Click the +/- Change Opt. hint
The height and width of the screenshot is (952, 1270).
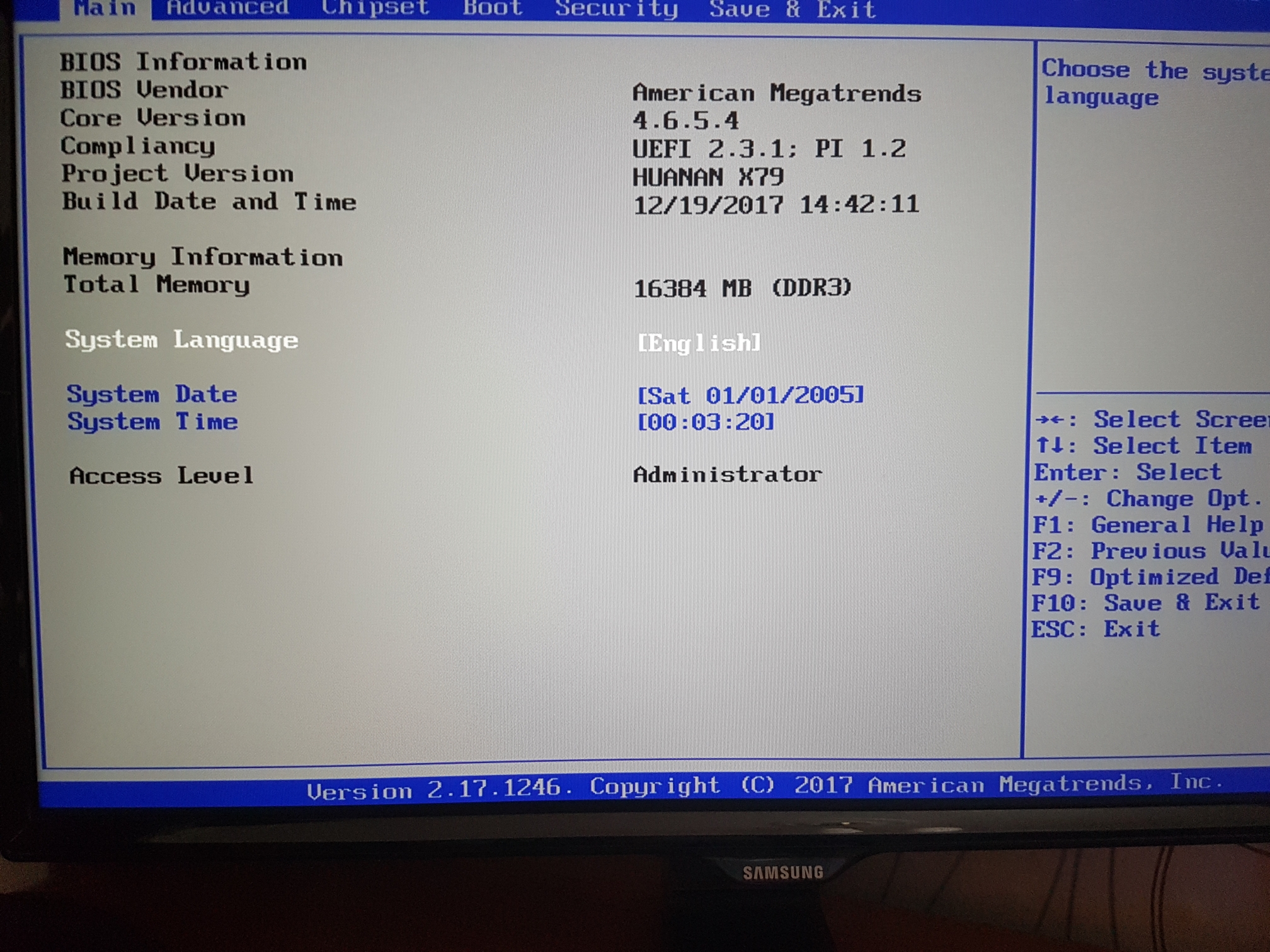coord(1147,499)
